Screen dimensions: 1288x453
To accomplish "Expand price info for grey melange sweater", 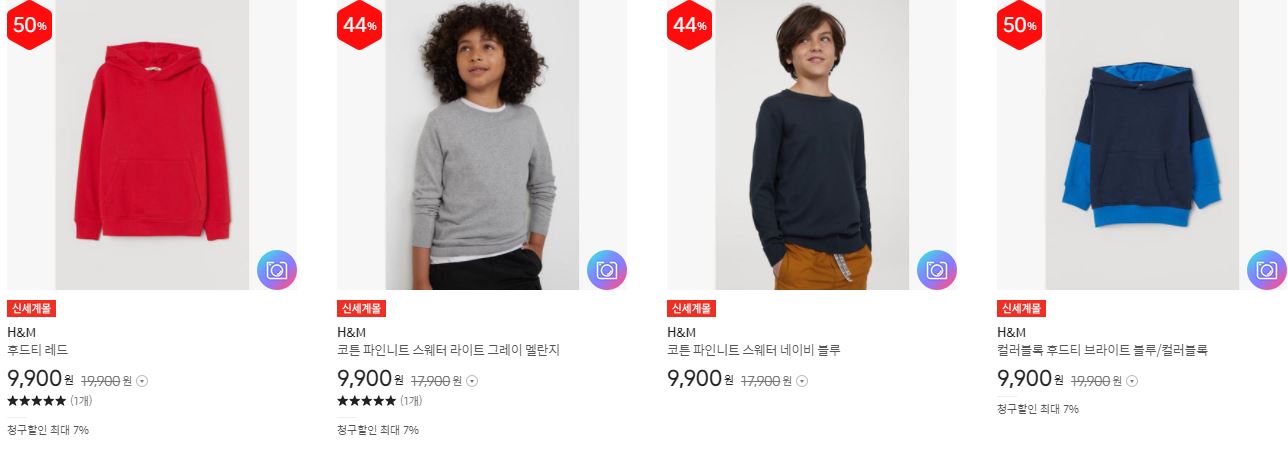I will pyautogui.click(x=472, y=381).
